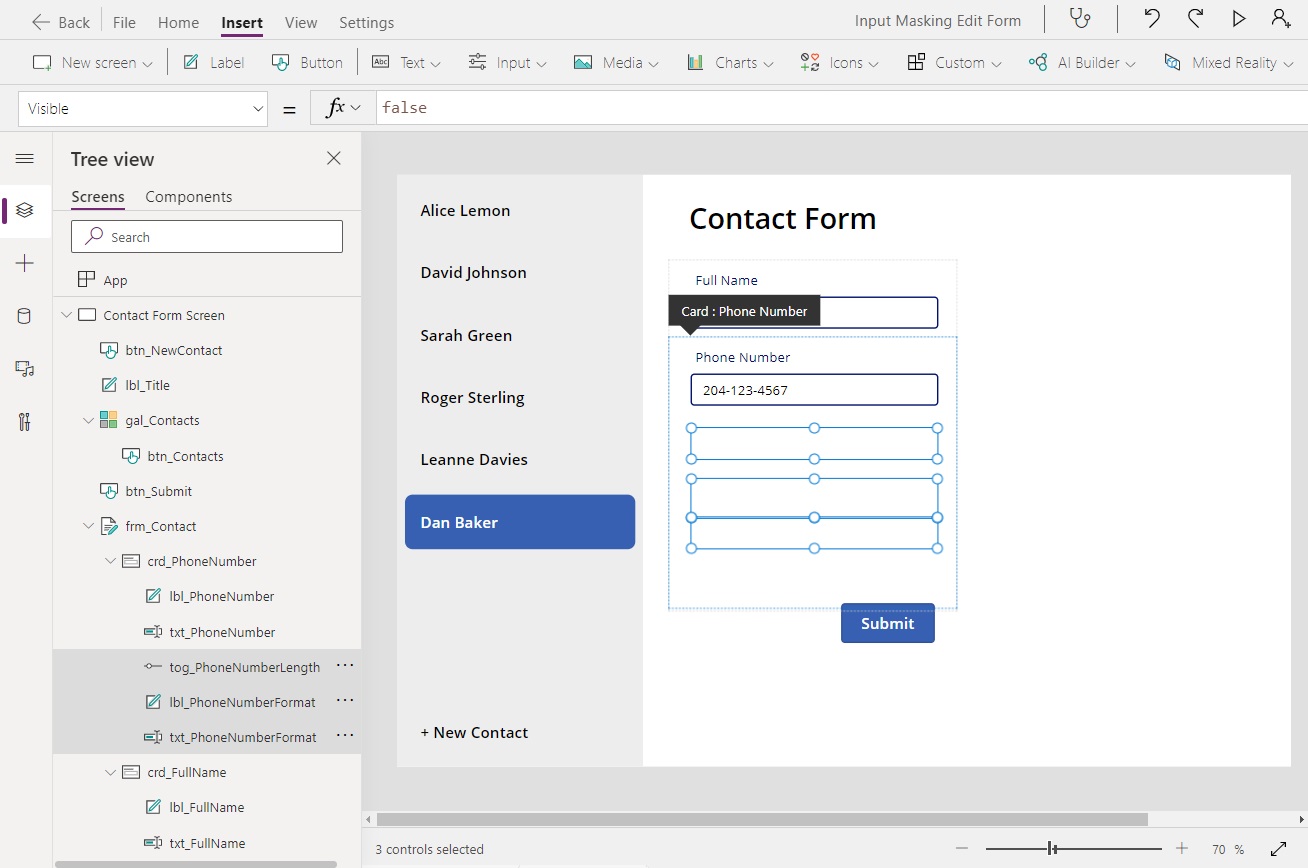Open the Media panel in left rail
Image resolution: width=1308 pixels, height=868 pixels.
(25, 369)
